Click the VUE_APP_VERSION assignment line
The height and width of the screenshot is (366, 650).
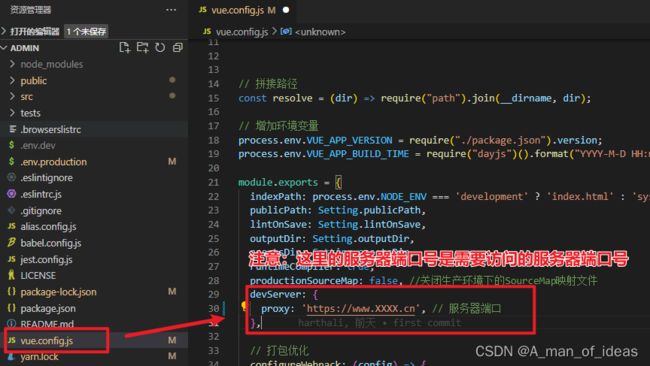tap(420, 141)
